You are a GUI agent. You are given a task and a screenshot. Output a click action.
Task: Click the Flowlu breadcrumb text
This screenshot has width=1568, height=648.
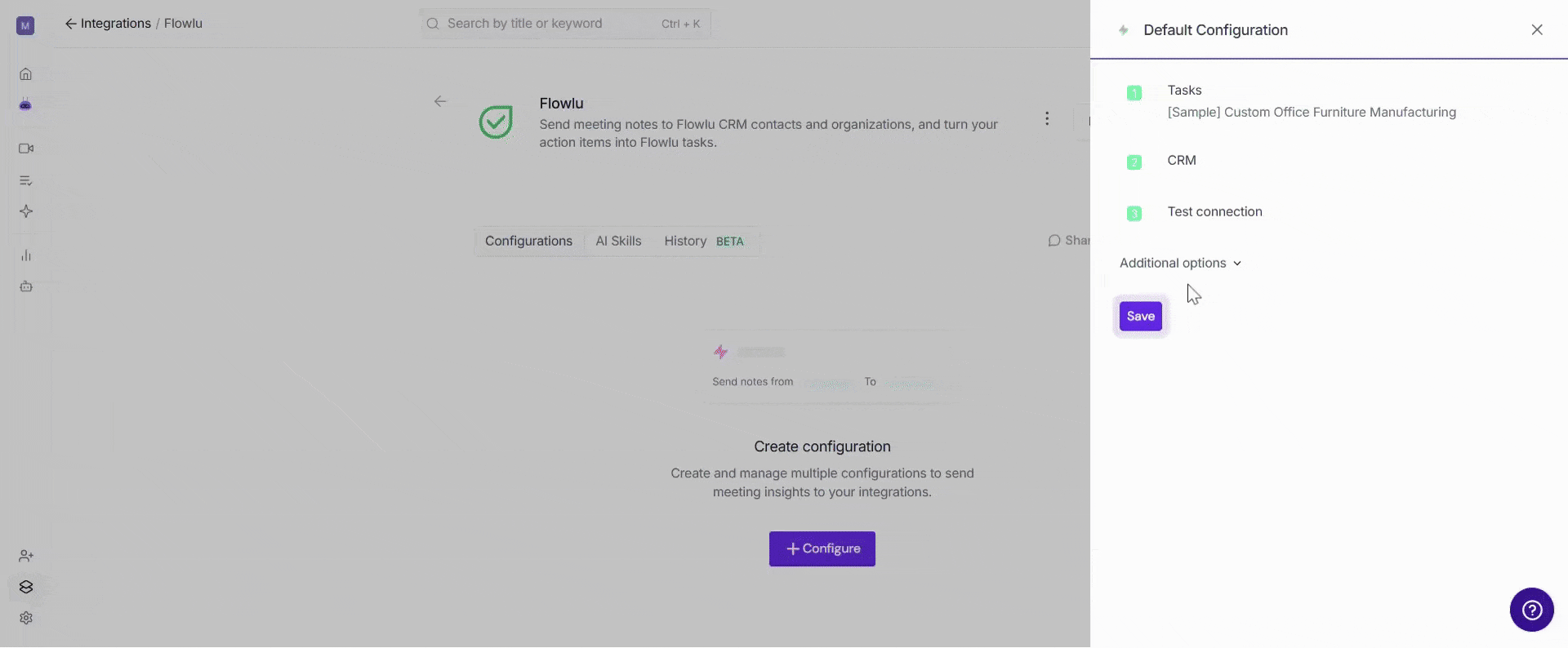183,24
